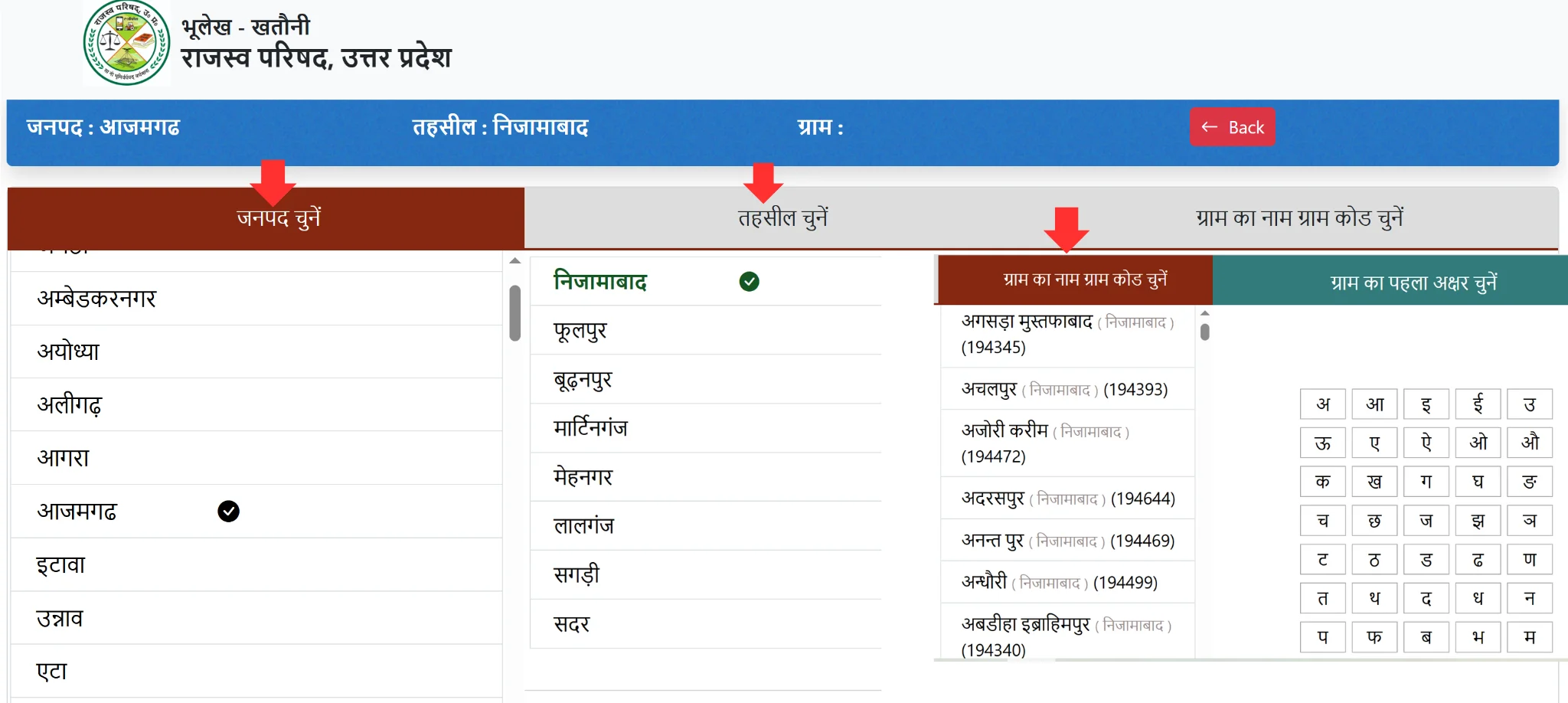
Task: Select tehsil सदर
Action: pos(705,624)
